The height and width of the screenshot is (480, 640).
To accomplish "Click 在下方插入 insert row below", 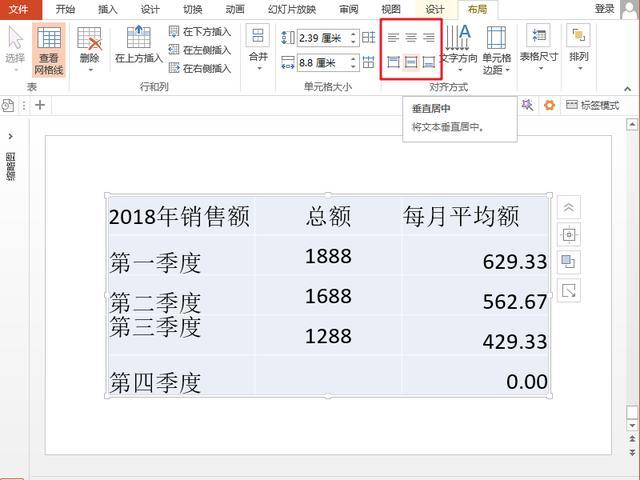I will coord(200,32).
